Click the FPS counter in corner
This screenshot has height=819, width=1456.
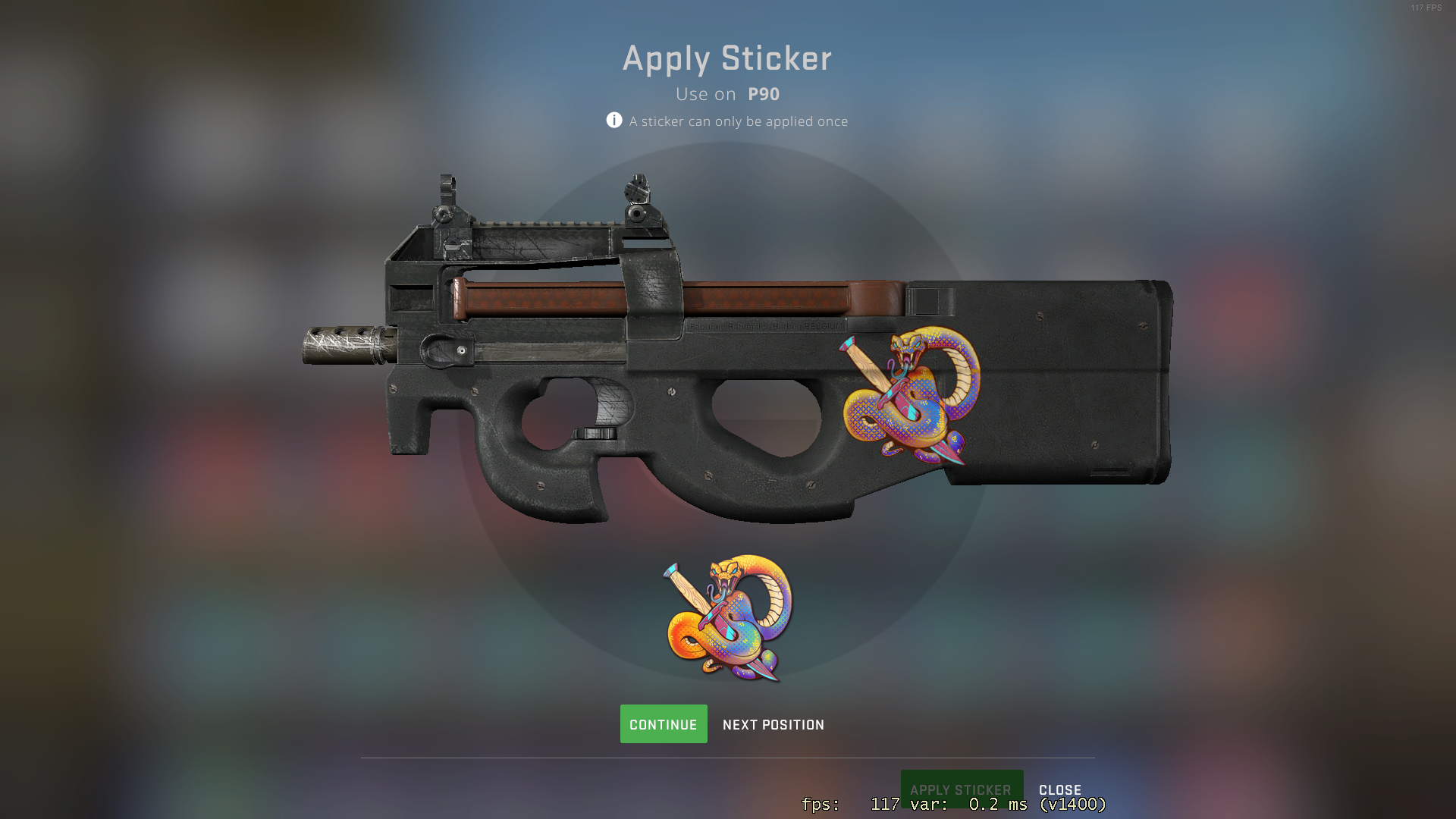(x=1426, y=8)
